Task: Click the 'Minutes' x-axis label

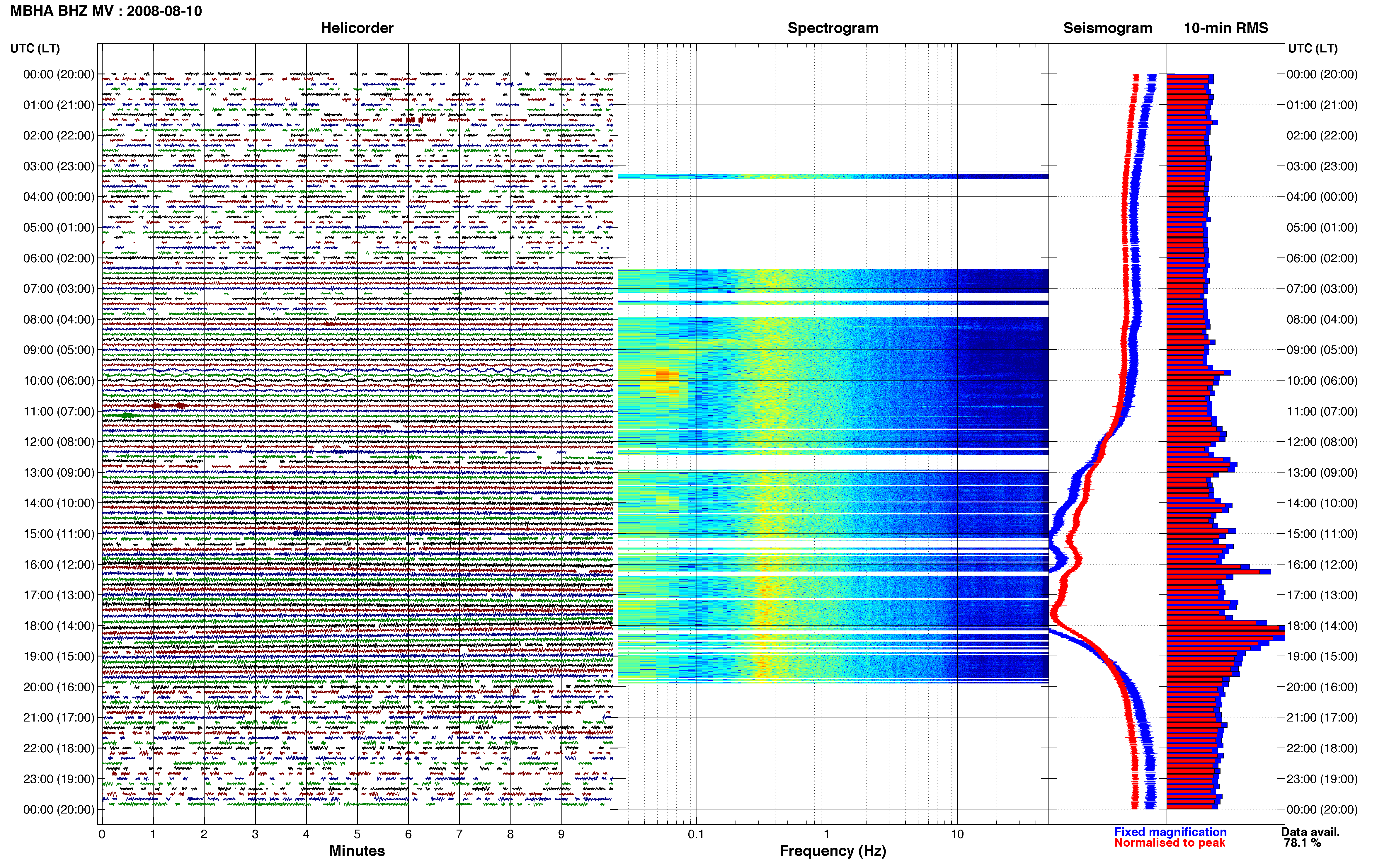Action: click(x=357, y=851)
